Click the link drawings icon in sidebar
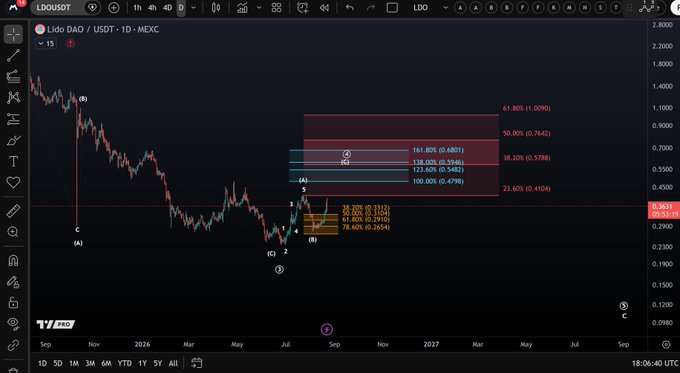Viewport: 680px width, 373px height. [x=13, y=345]
